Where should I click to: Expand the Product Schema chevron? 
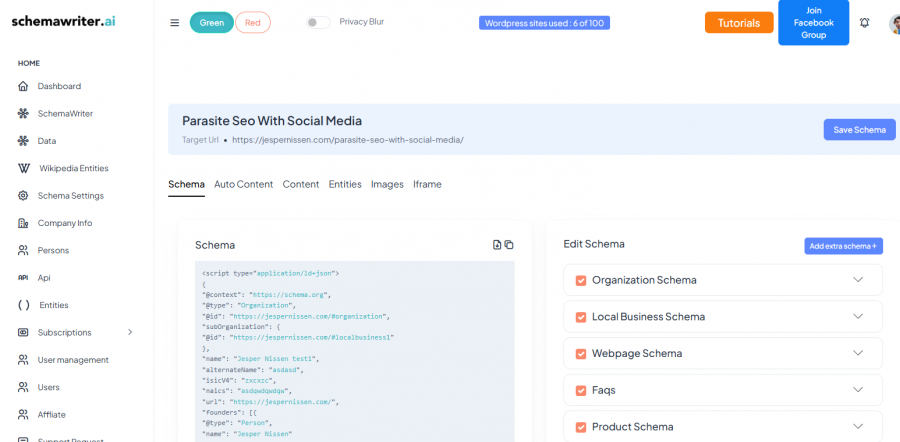(857, 427)
